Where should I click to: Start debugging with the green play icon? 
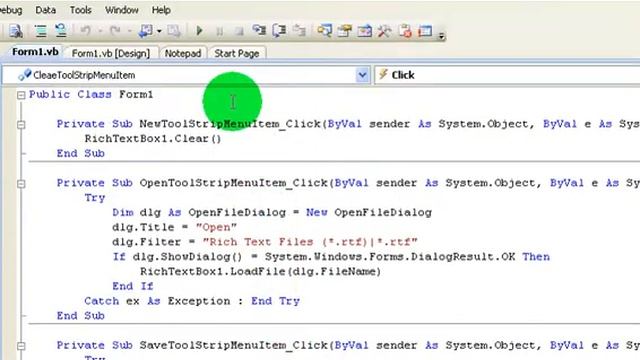click(200, 31)
